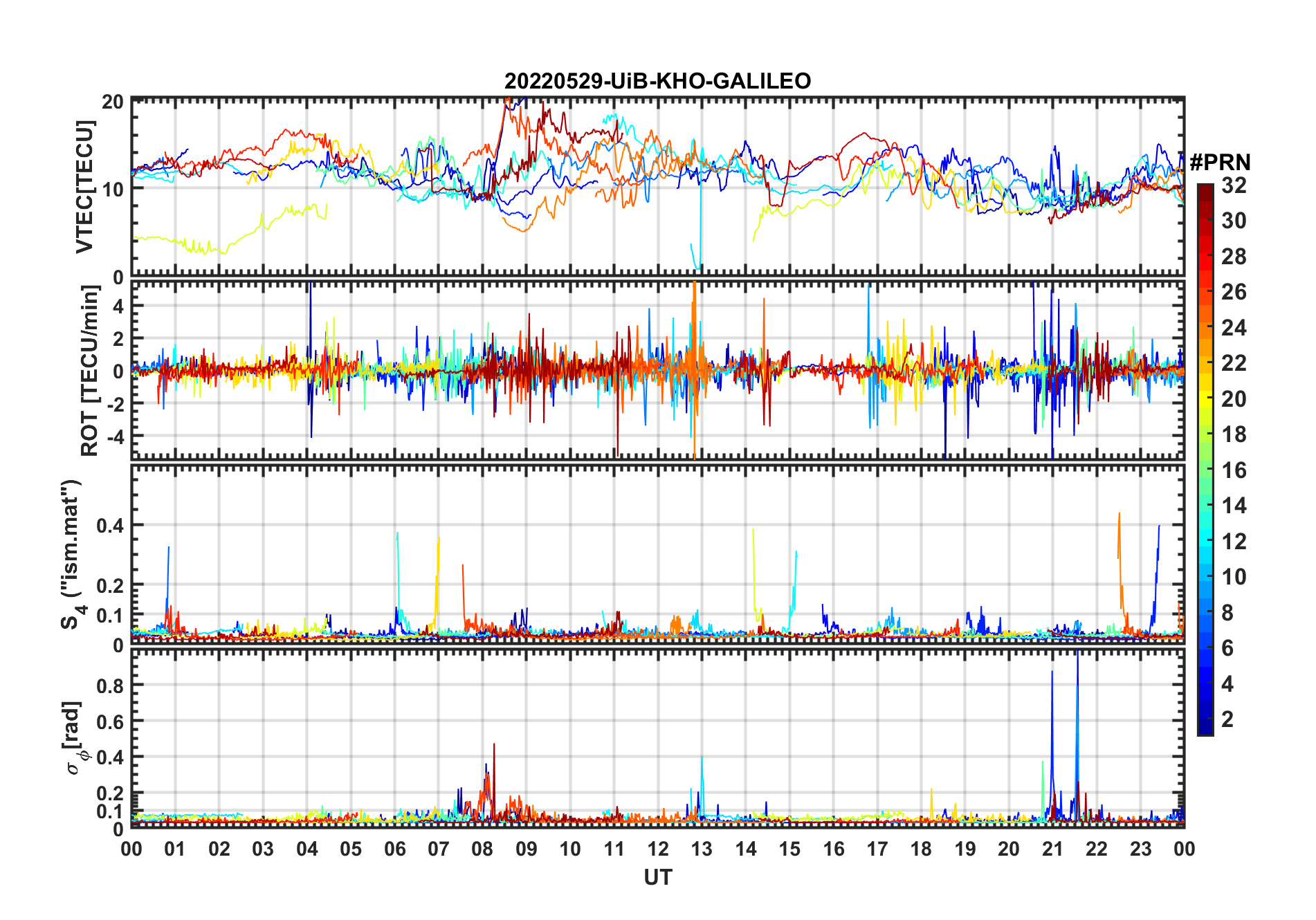Click the S4 ("ism.mat") y-axis label

tap(73, 554)
